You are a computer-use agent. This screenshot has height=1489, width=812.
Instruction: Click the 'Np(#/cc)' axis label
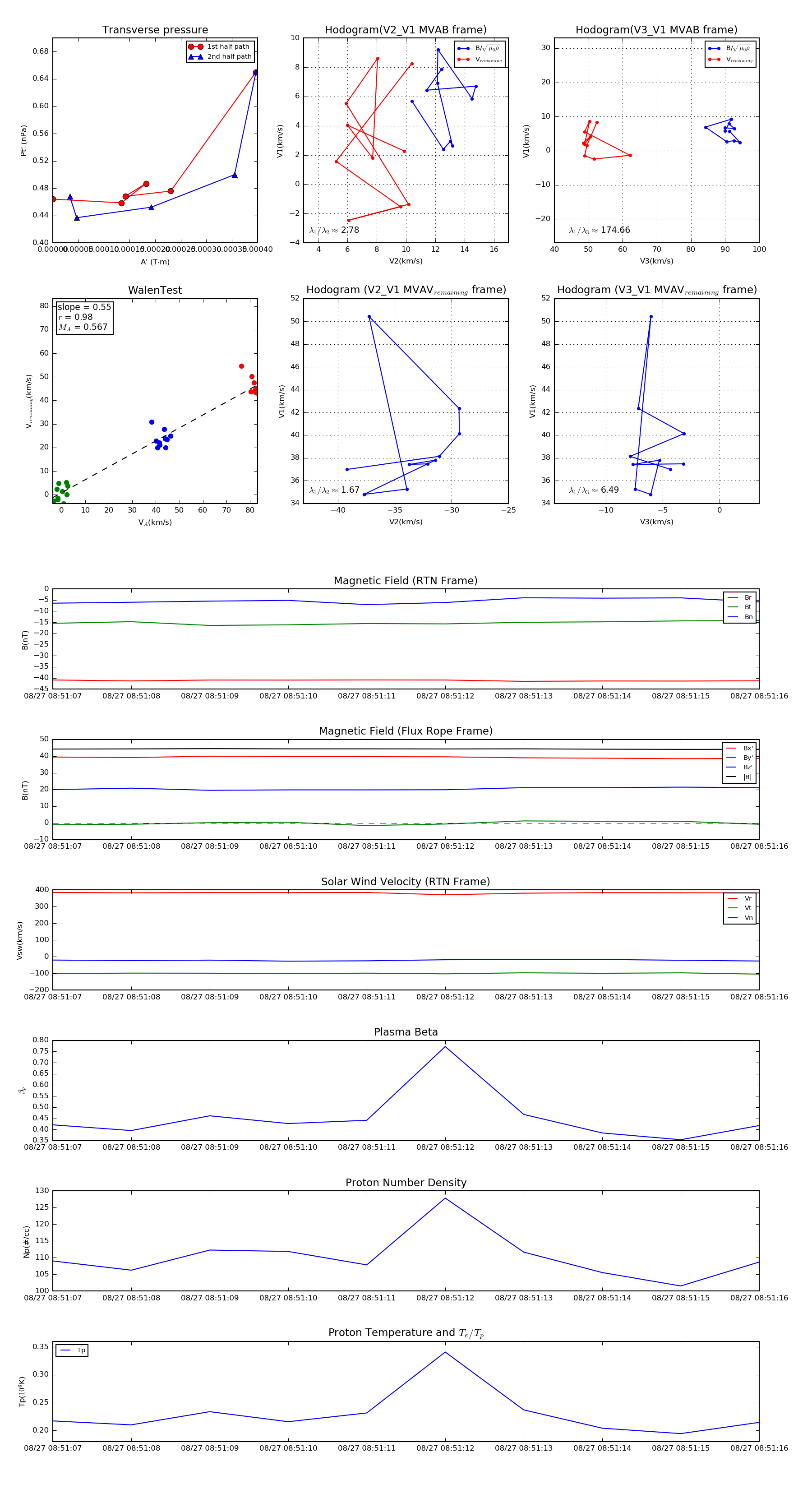coord(26,1242)
